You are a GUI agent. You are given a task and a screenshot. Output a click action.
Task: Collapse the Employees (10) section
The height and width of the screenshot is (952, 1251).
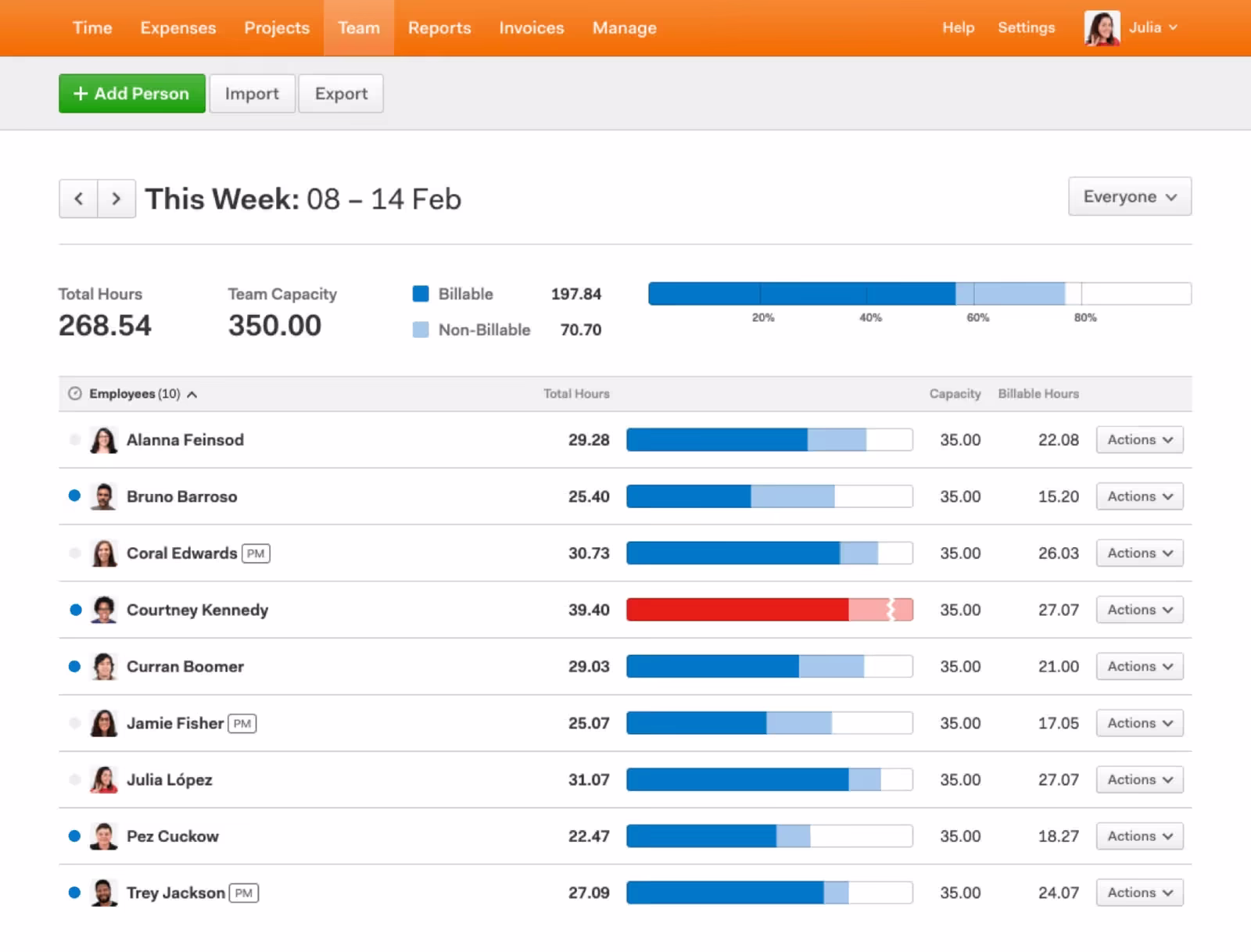(x=192, y=395)
